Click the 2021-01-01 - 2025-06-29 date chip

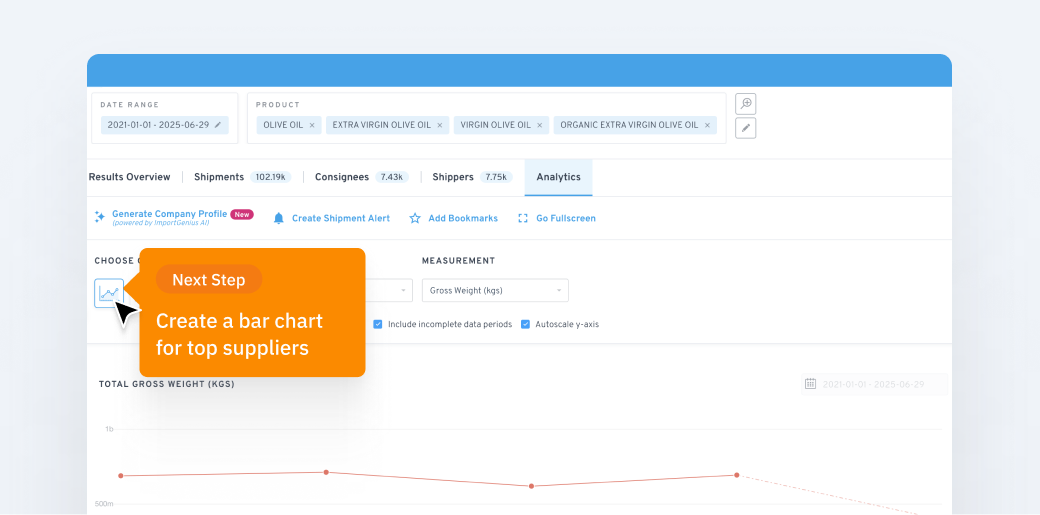(x=164, y=125)
